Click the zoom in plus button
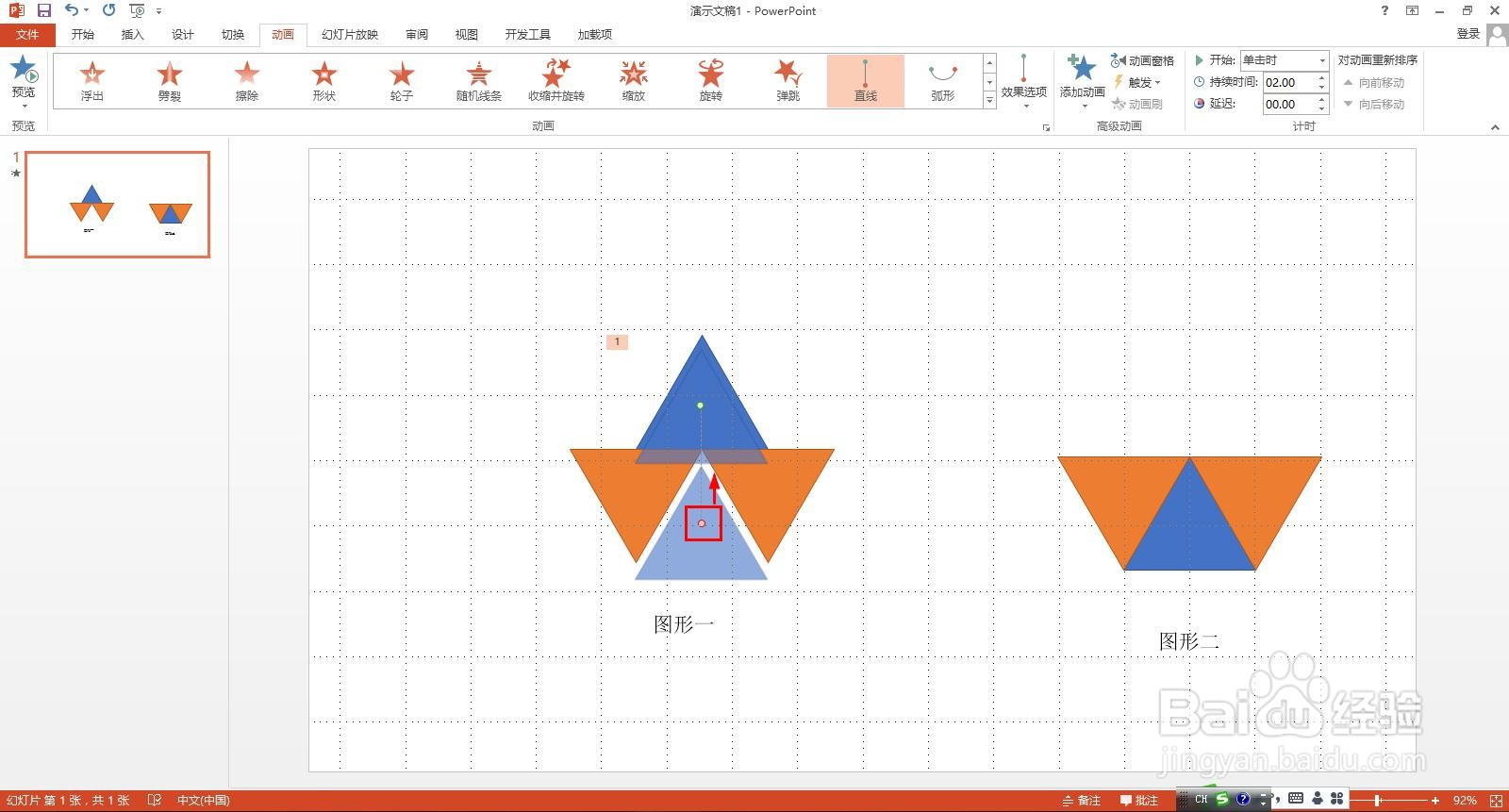Screen dimensions: 1509x812 click(x=1435, y=801)
